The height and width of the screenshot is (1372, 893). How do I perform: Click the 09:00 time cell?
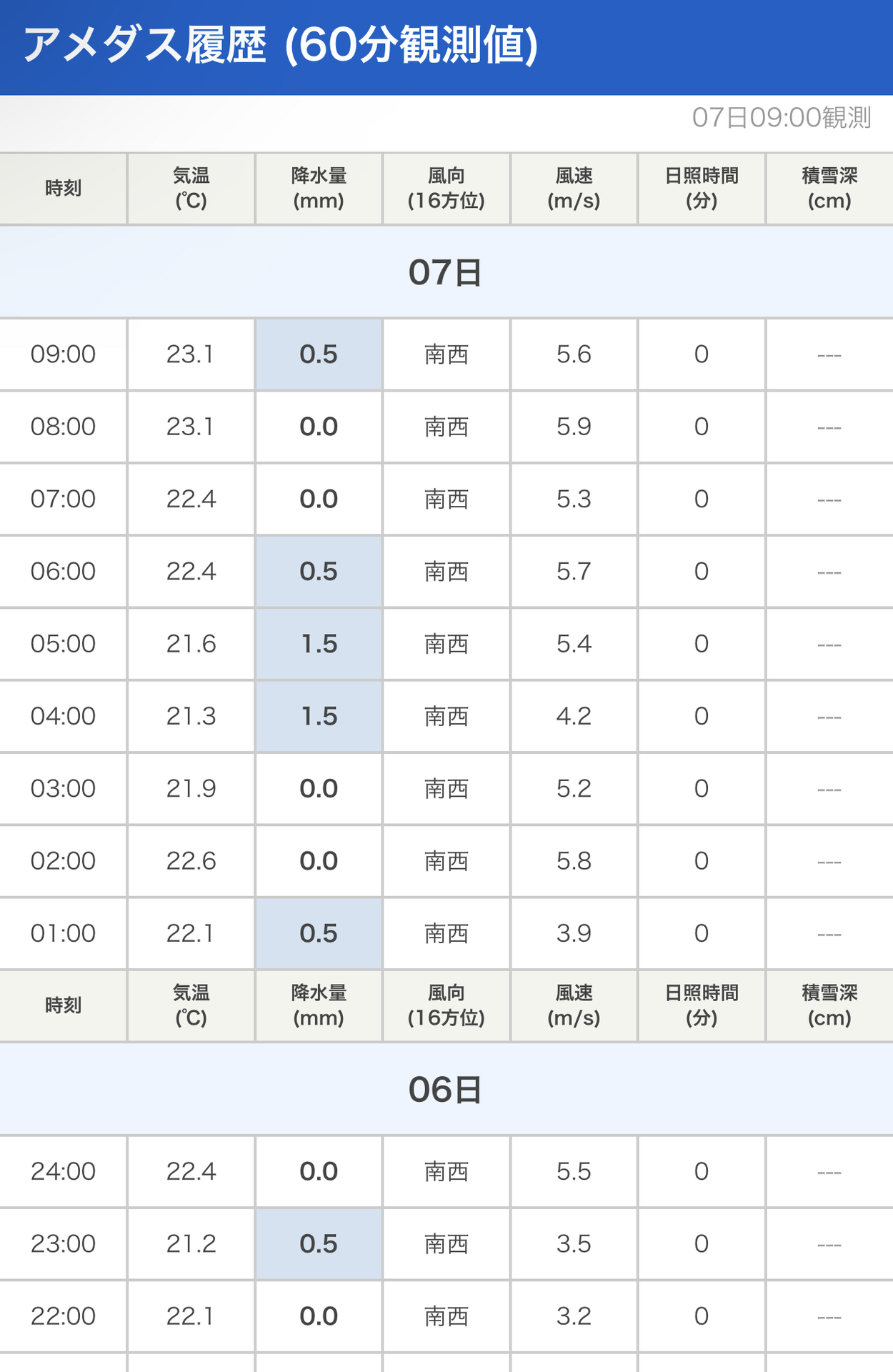tap(64, 354)
